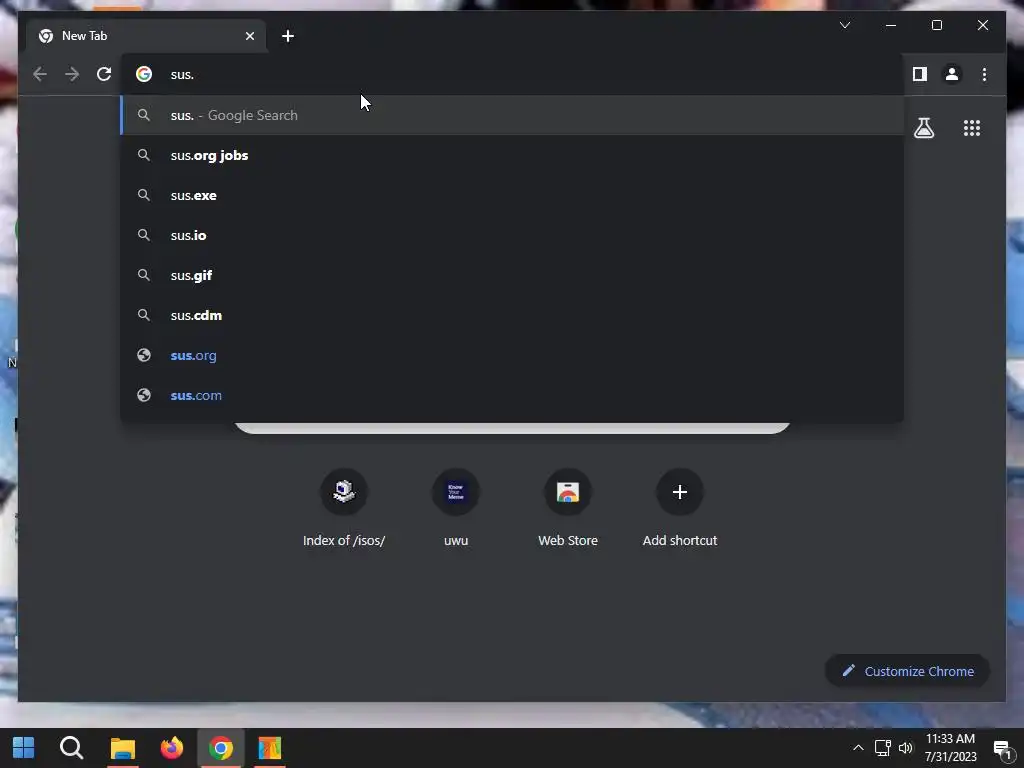Open the 'Index of /isos/' shortcut
This screenshot has height=768, width=1024.
pos(344,509)
